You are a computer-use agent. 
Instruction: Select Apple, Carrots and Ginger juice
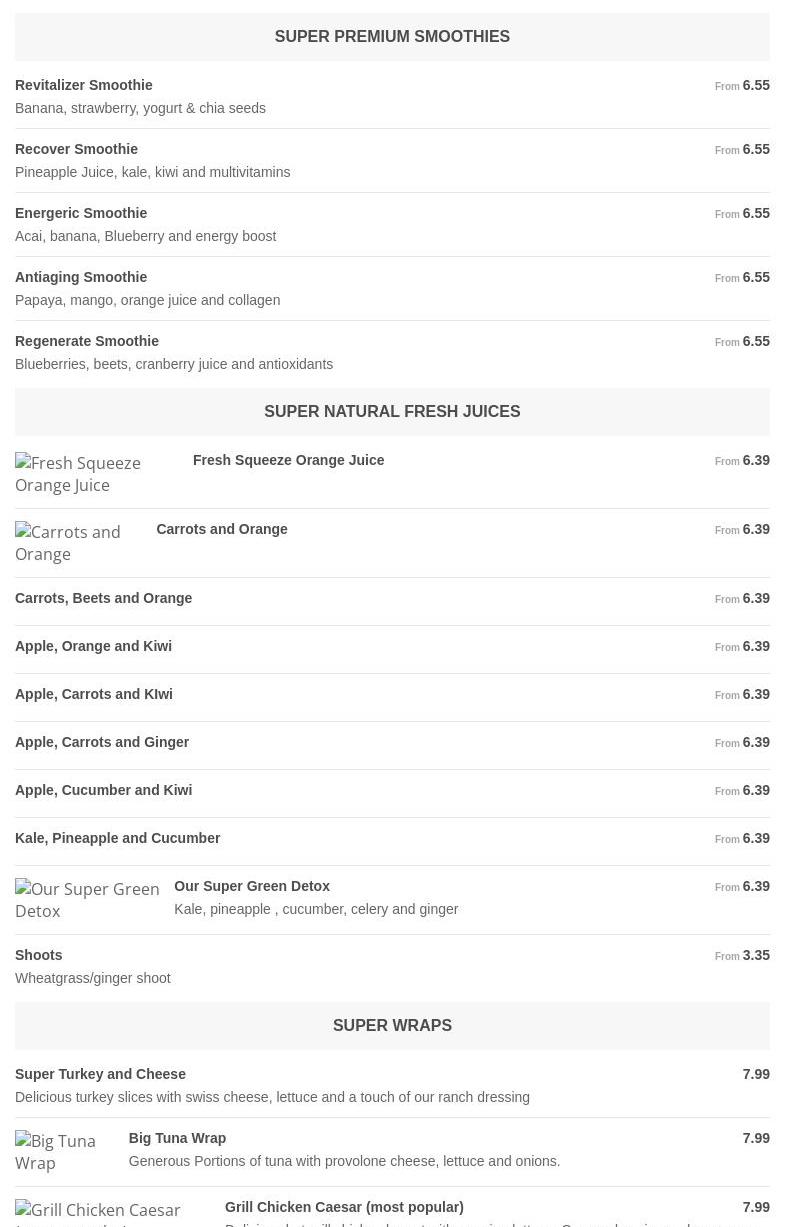102,742
